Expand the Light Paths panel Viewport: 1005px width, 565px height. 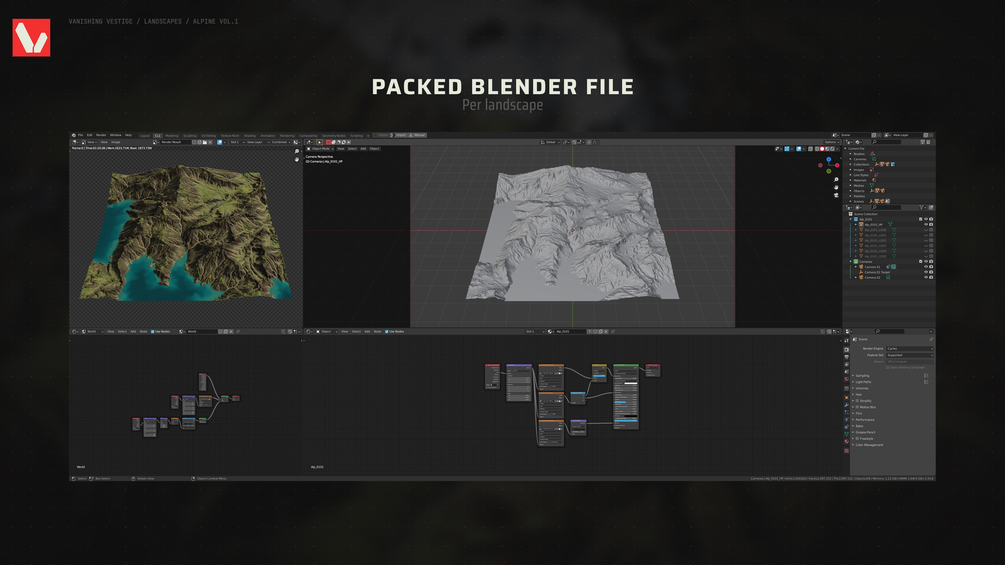pos(852,382)
